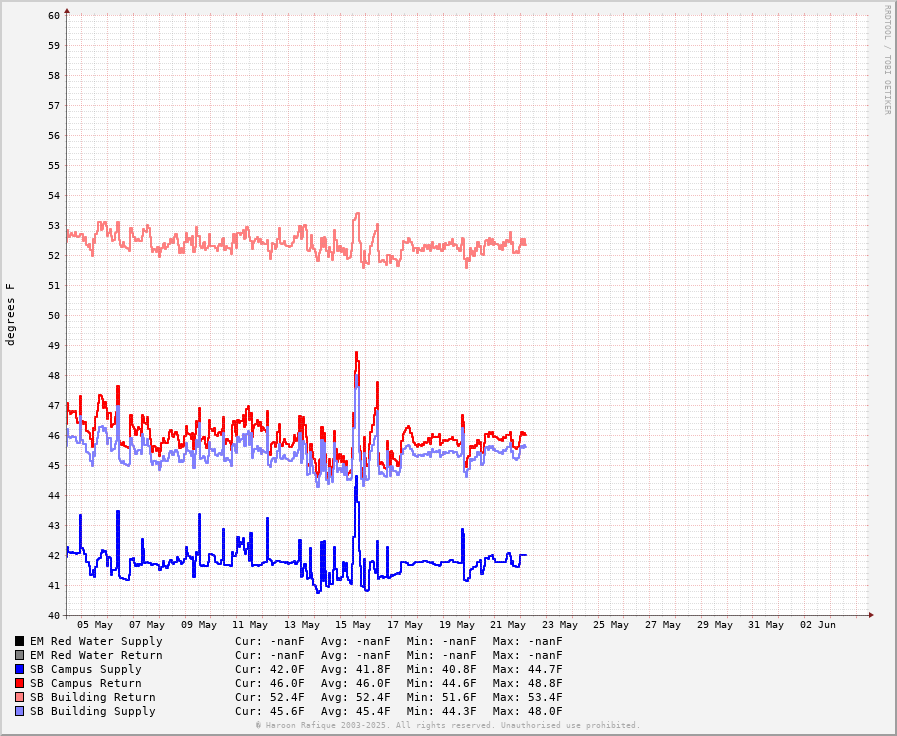Select the red SB Campus Return swatch
This screenshot has height=736, width=897.
tap(19, 683)
